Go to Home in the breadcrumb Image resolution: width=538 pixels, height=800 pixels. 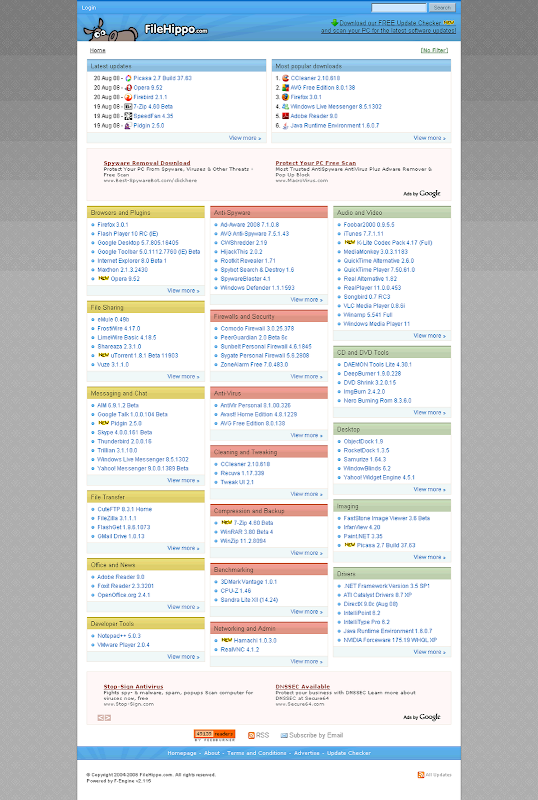pyautogui.click(x=97, y=50)
